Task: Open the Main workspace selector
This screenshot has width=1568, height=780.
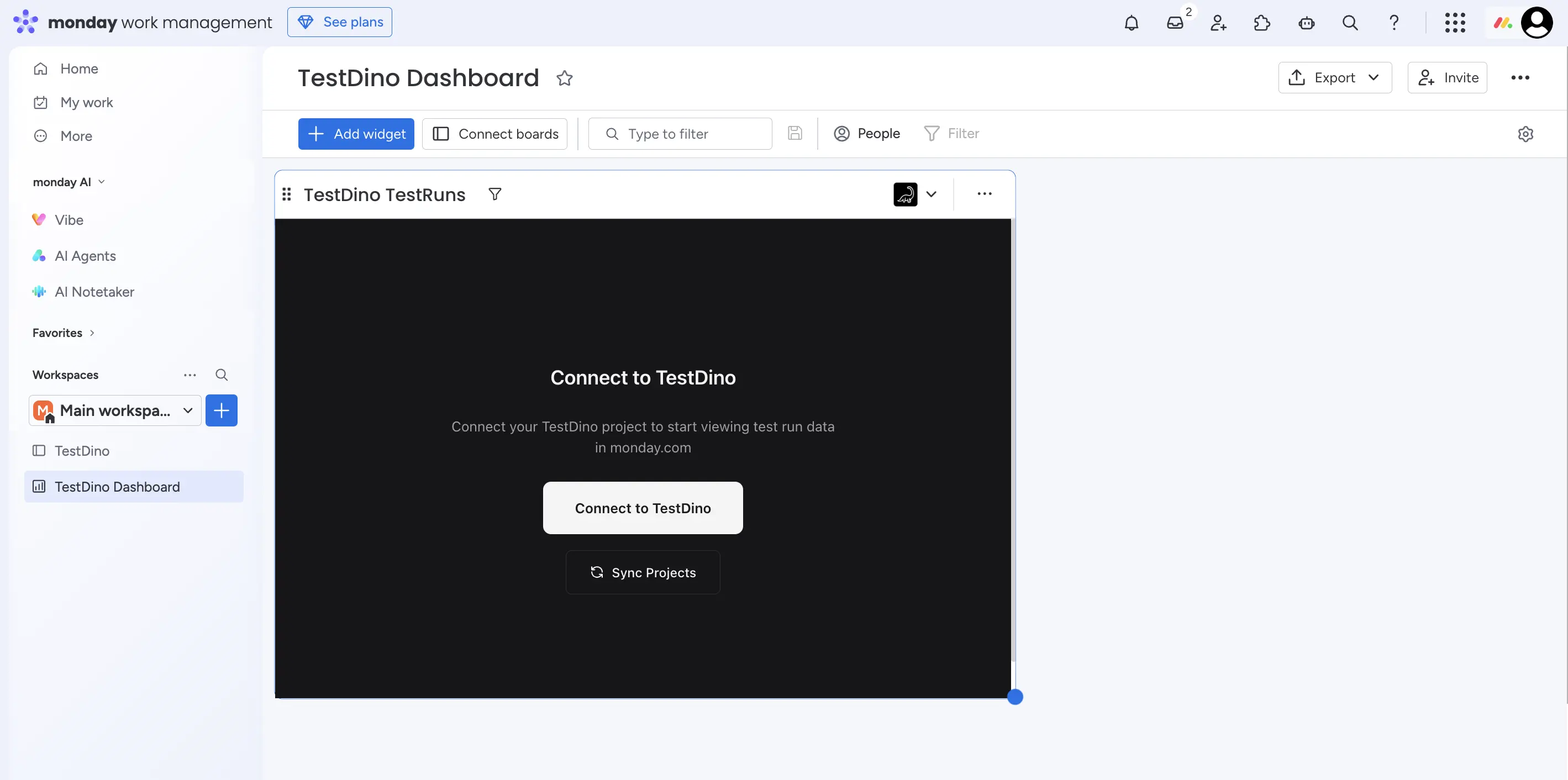Action: pyautogui.click(x=114, y=410)
